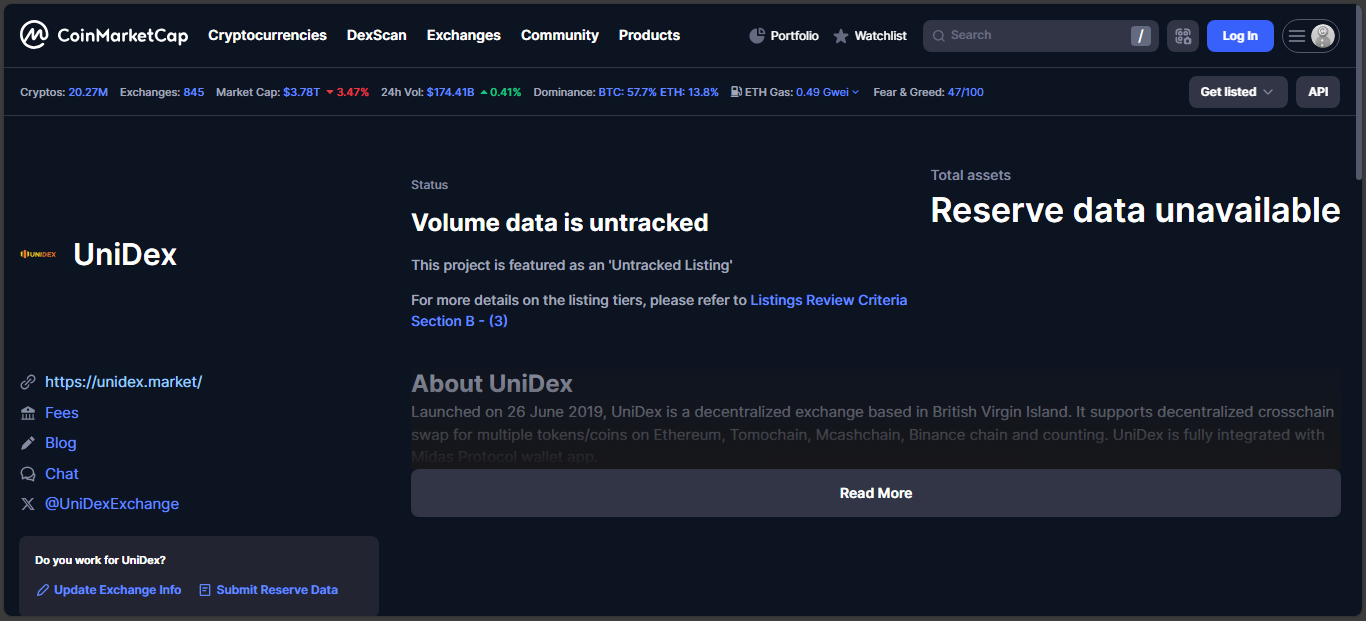Open the Portfolio pie chart icon
Image resolution: width=1366 pixels, height=621 pixels.
coord(757,36)
